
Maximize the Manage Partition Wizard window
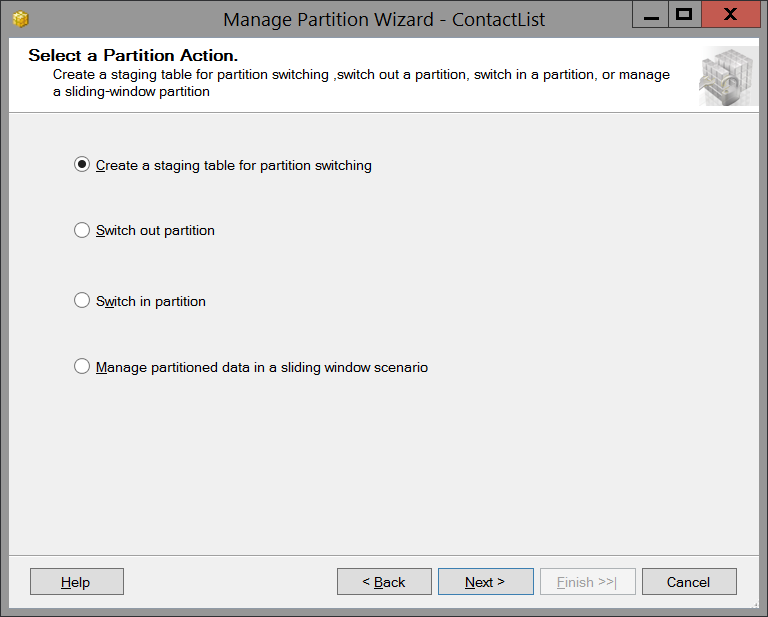[684, 14]
